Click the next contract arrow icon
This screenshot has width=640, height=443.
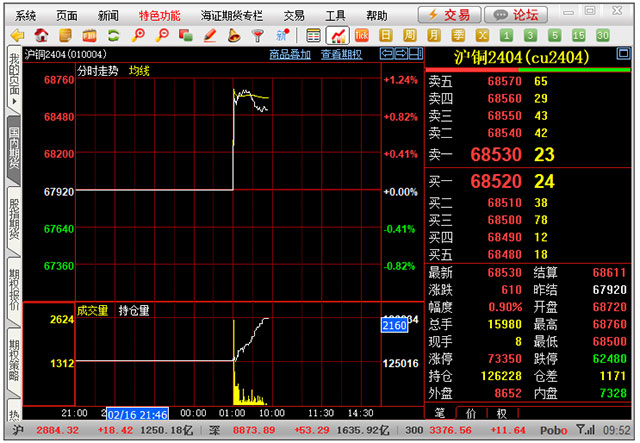pyautogui.click(x=401, y=53)
